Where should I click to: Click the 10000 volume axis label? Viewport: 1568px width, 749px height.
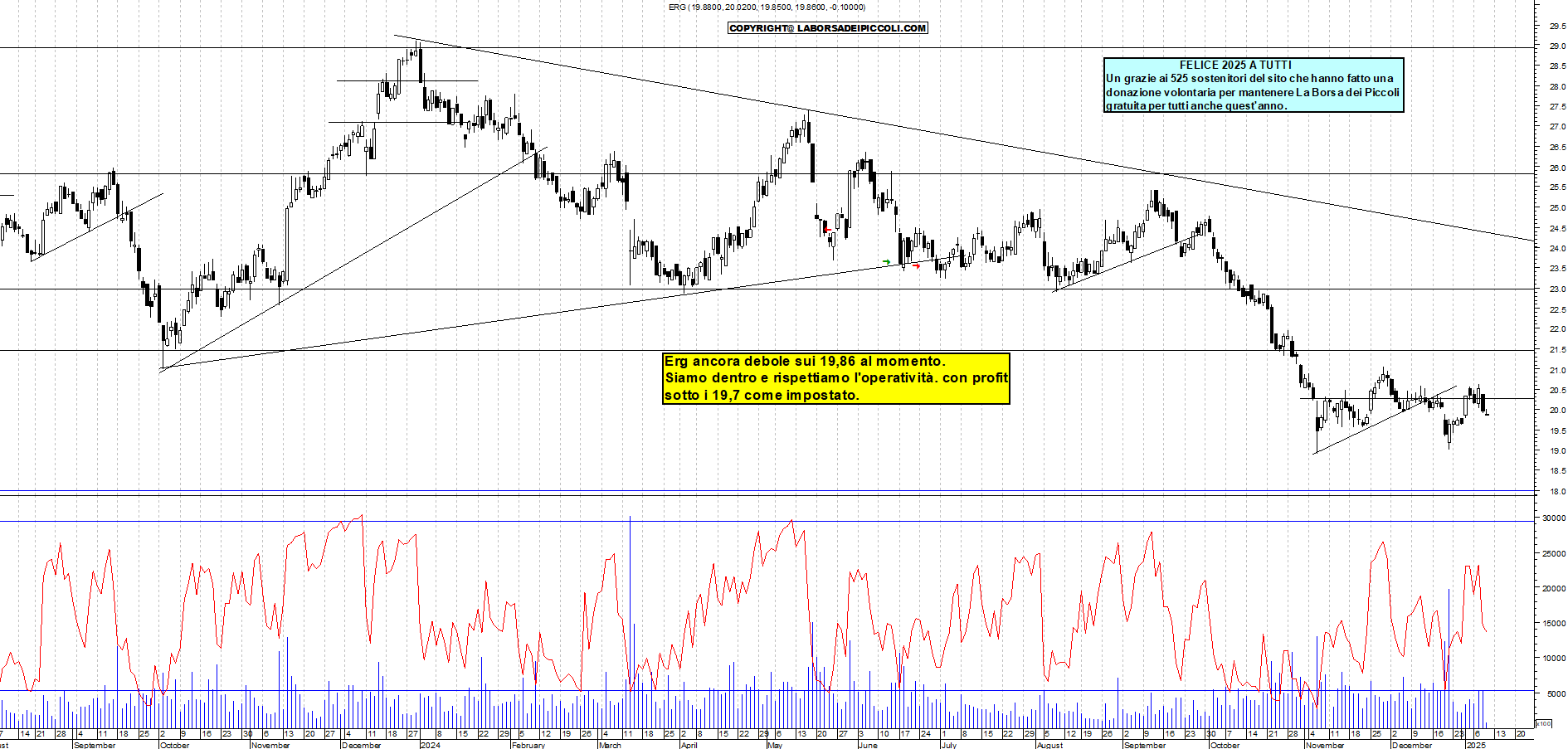pos(1554,659)
